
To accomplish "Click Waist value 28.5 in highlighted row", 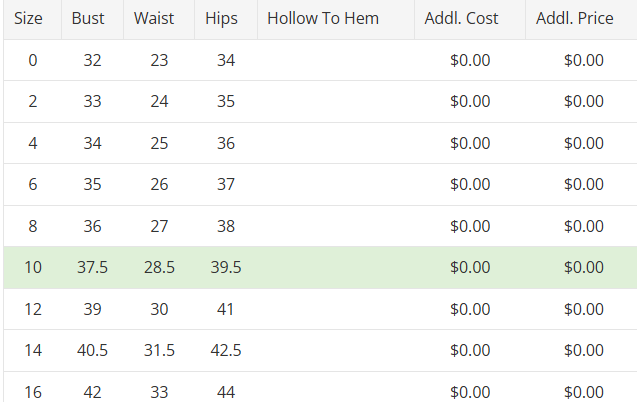I will pyautogui.click(x=159, y=268).
